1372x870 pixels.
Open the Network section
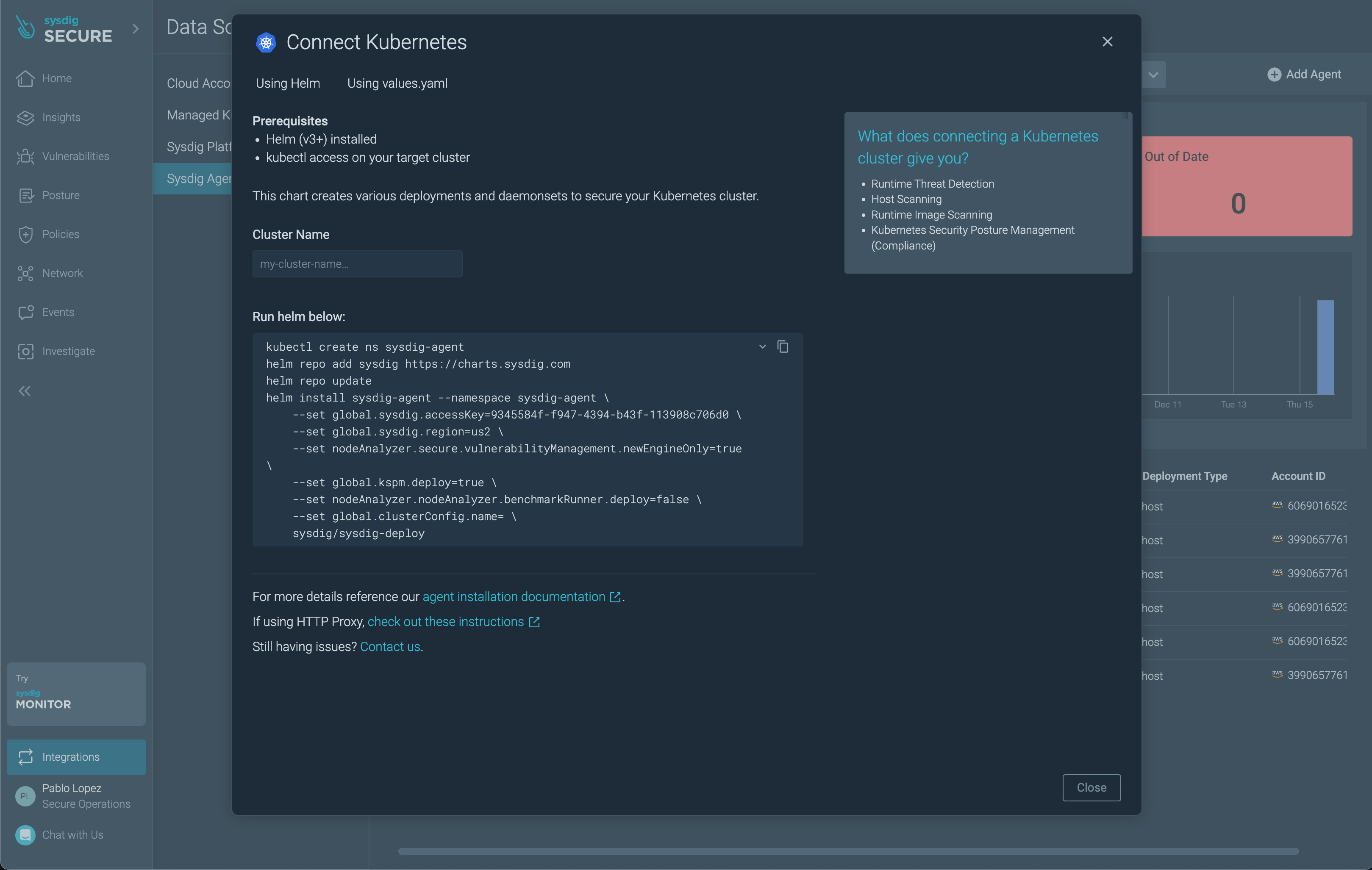[76, 274]
